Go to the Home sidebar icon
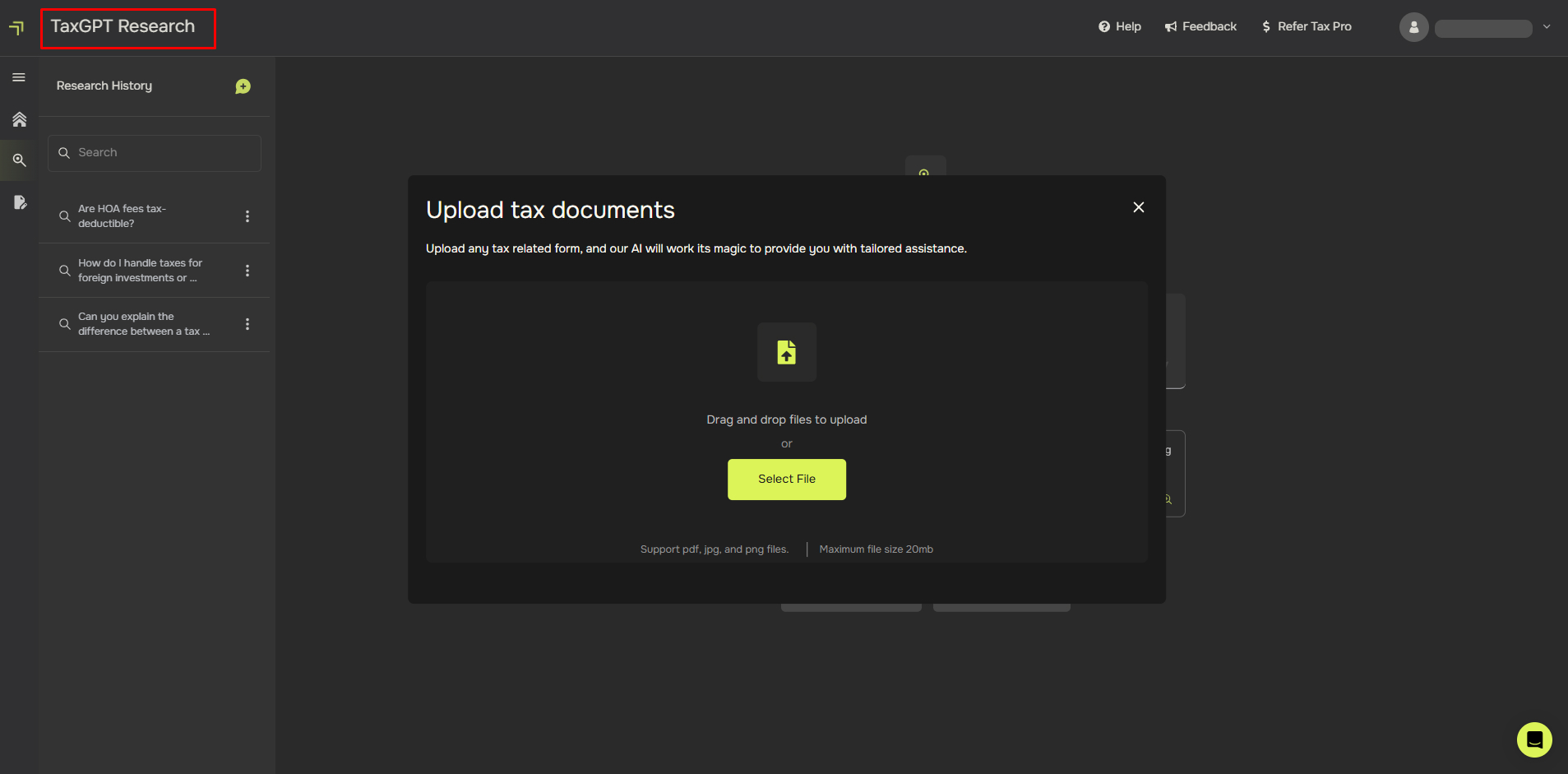 tap(19, 119)
